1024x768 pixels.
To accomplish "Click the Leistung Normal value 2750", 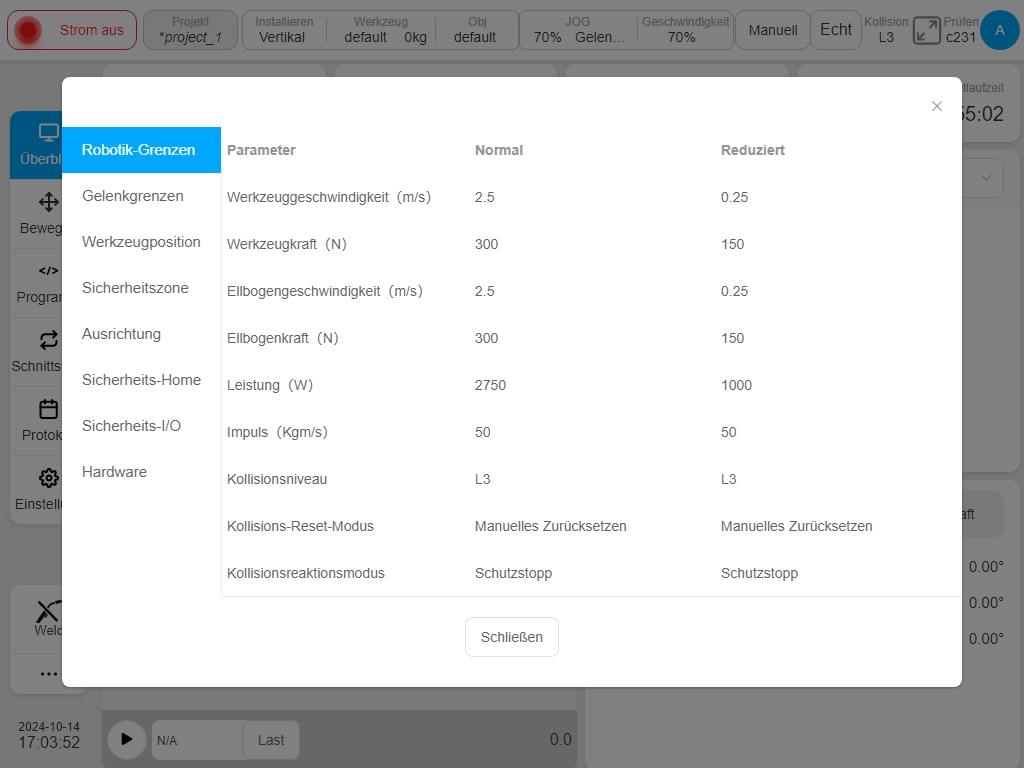I will pos(490,385).
